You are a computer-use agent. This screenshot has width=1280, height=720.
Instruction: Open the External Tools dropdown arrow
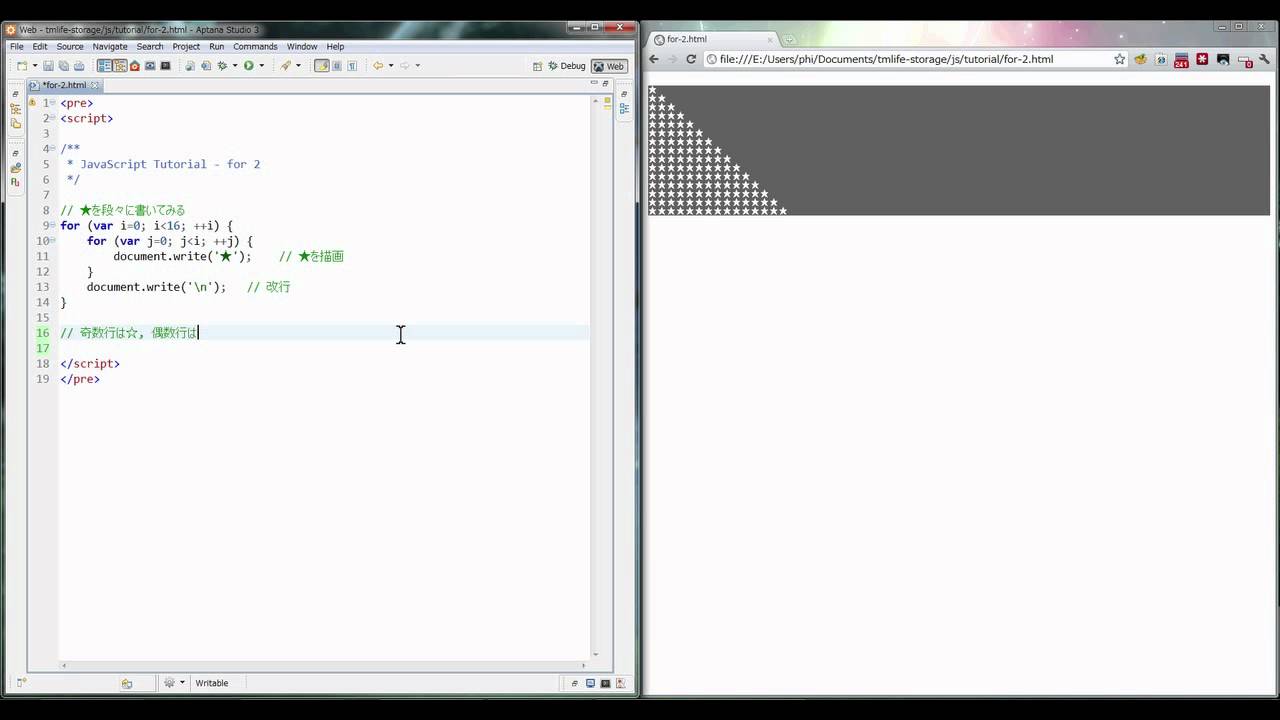click(x=298, y=66)
